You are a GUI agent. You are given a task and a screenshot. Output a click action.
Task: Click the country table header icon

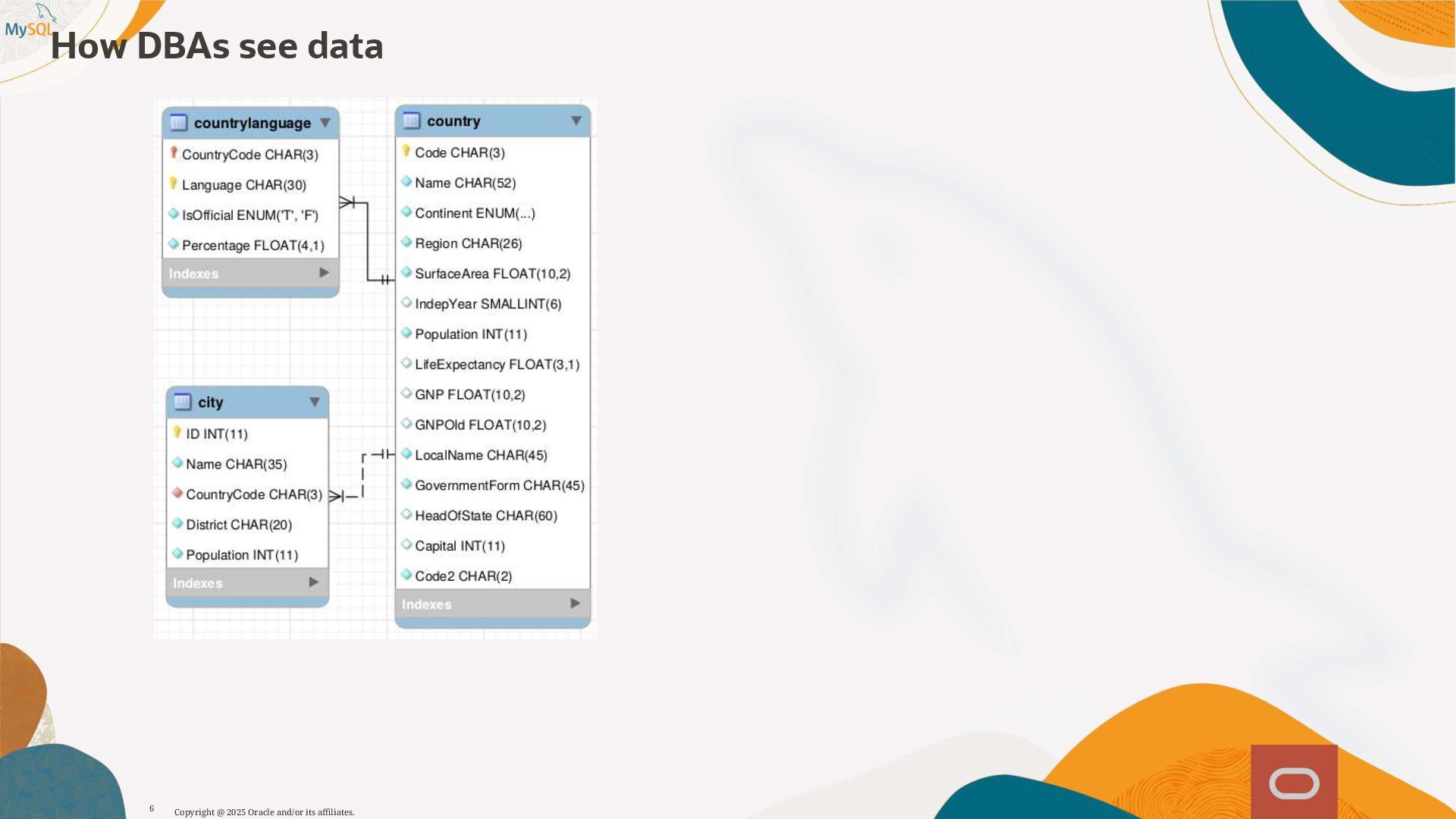(412, 121)
